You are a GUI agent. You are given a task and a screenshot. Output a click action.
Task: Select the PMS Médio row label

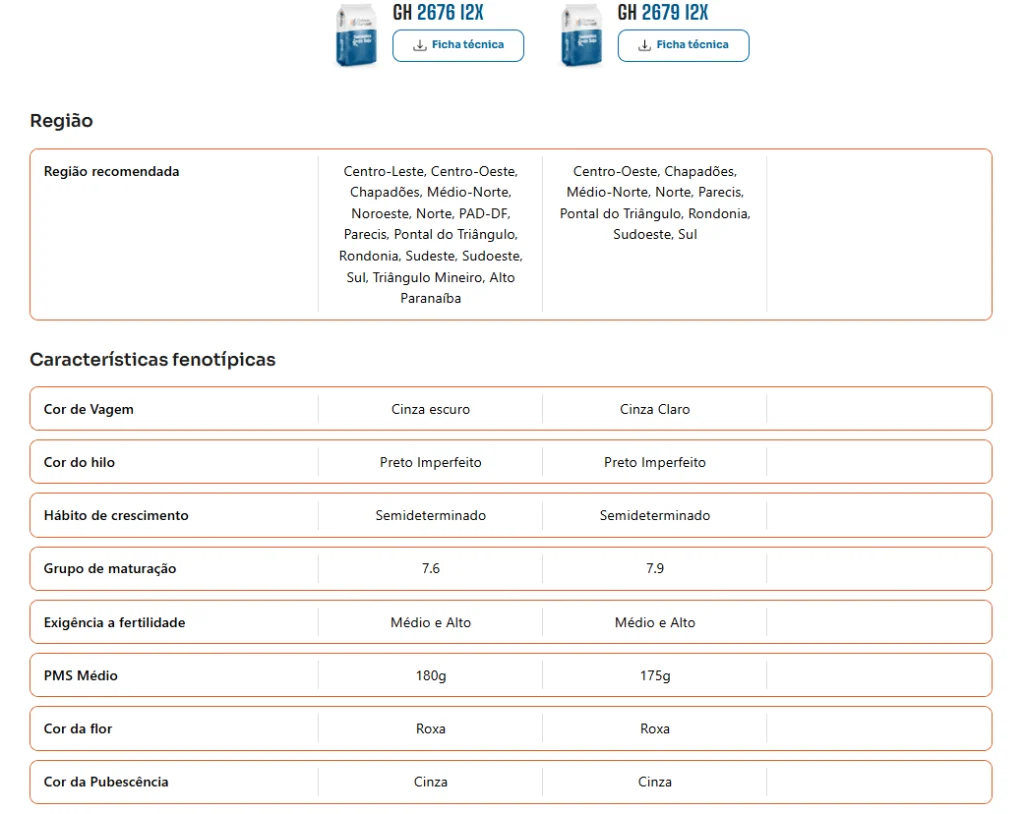(80, 676)
